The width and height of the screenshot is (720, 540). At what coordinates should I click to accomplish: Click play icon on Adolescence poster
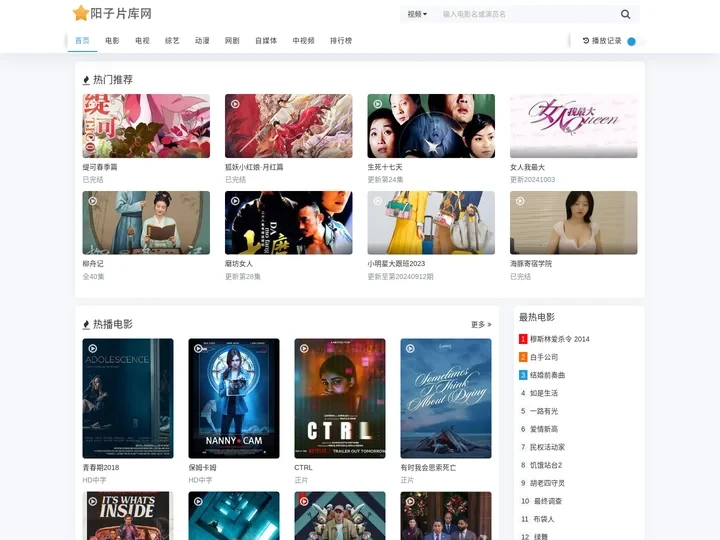[x=93, y=349]
